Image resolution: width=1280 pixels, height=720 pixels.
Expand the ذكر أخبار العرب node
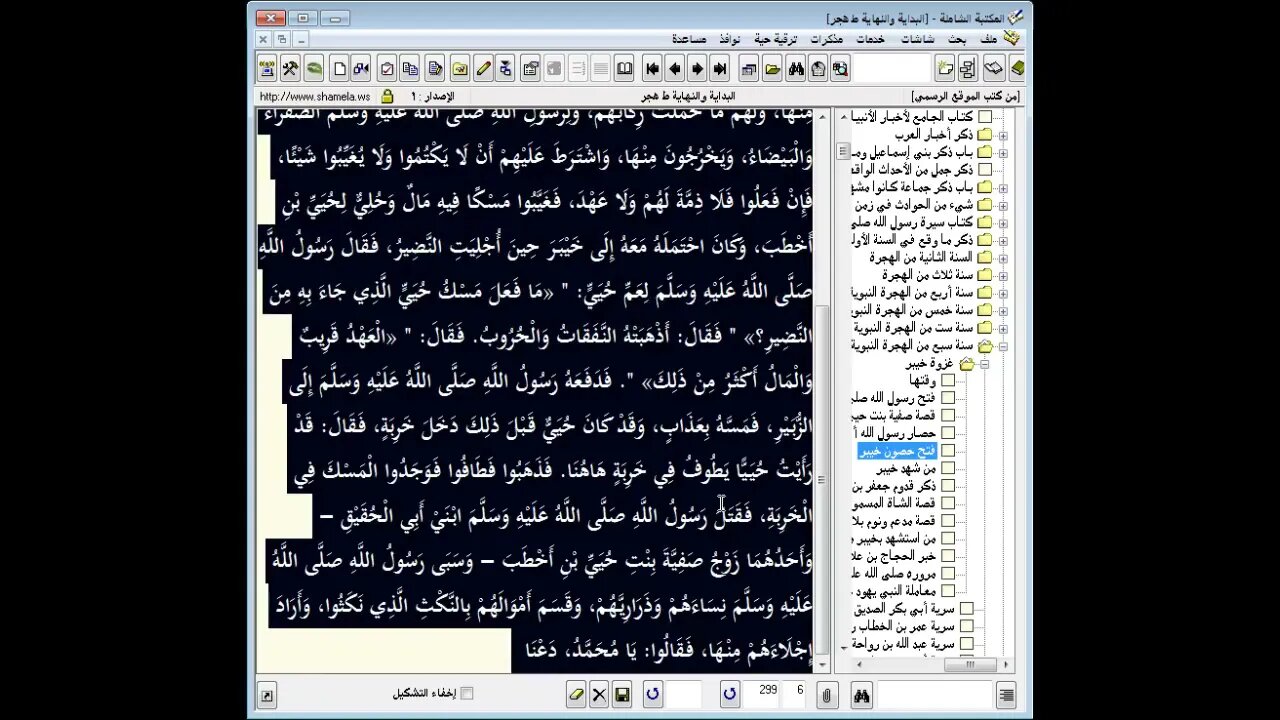[1003, 135]
